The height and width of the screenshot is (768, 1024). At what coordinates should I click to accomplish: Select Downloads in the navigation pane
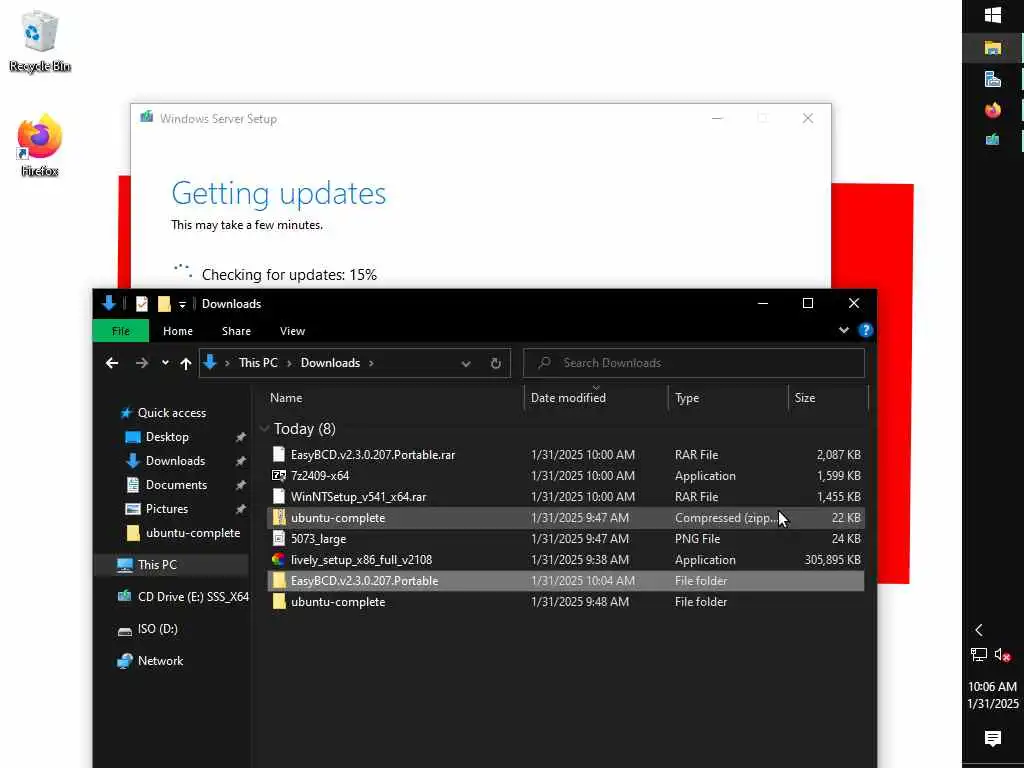[x=175, y=461]
